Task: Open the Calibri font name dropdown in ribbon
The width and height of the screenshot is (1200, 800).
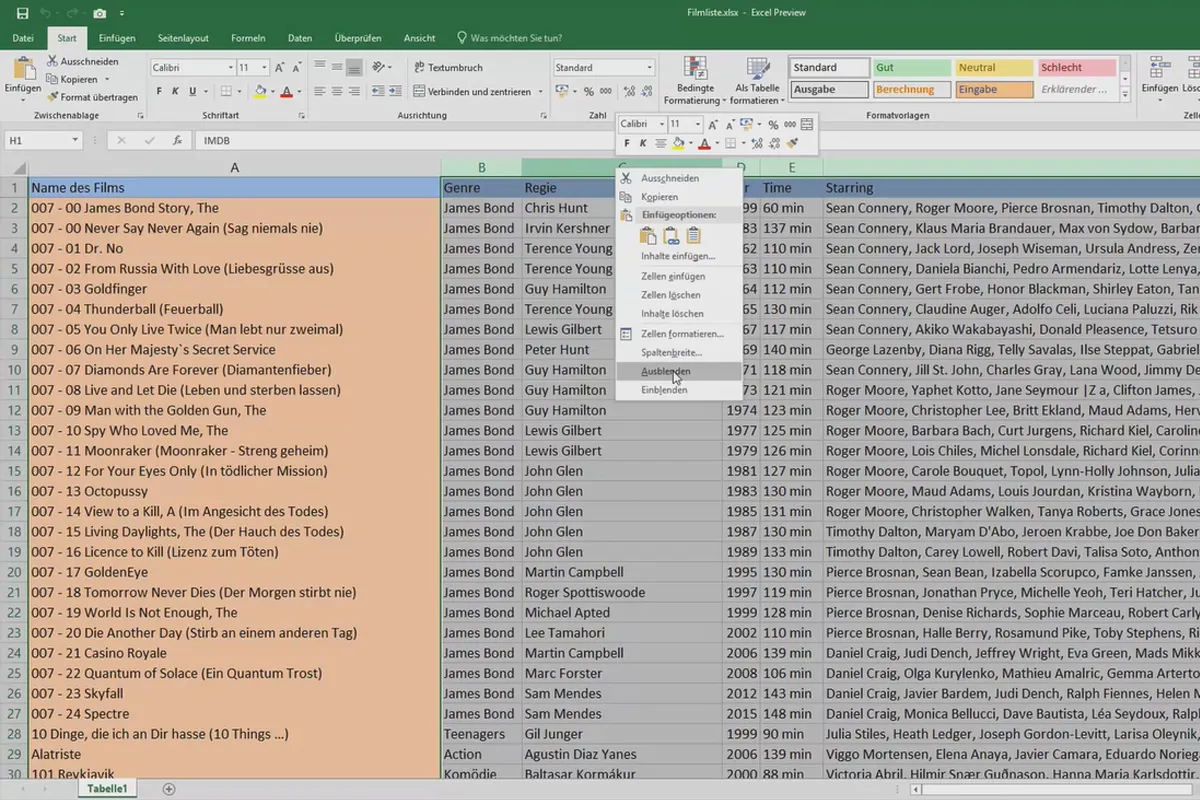Action: click(x=228, y=68)
